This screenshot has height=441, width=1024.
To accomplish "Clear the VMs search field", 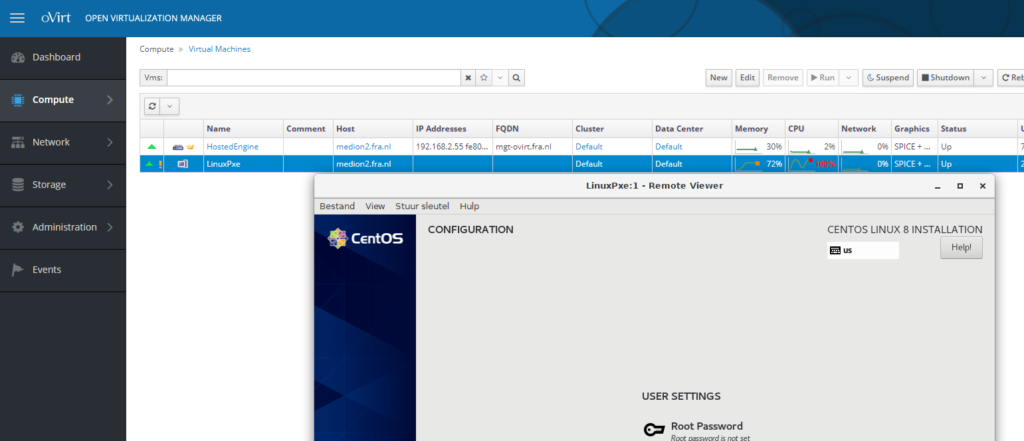I will [468, 77].
